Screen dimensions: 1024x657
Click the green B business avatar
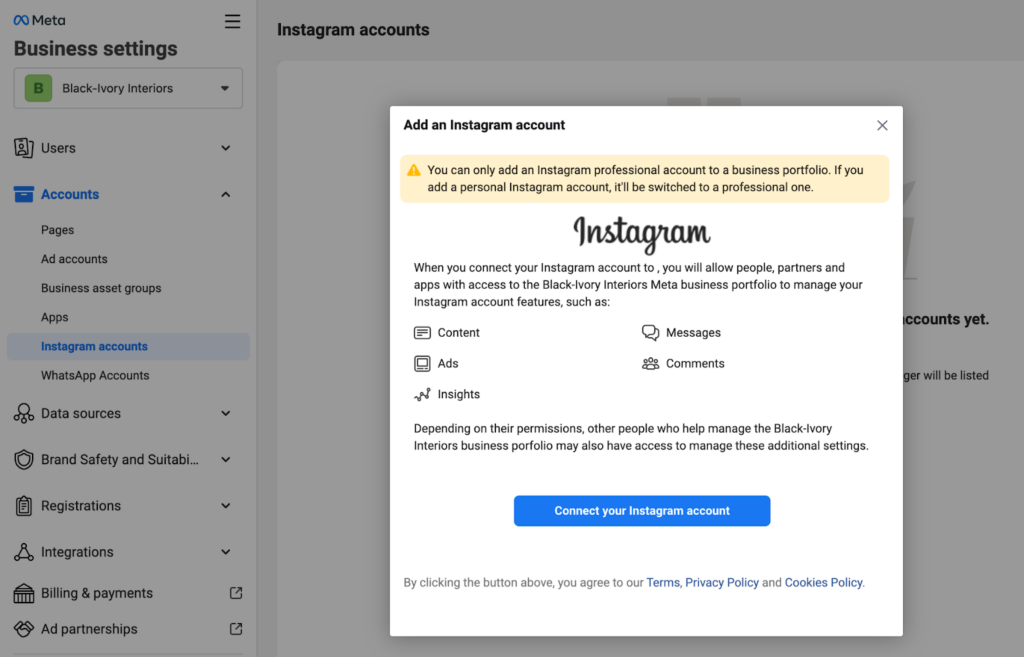(39, 88)
